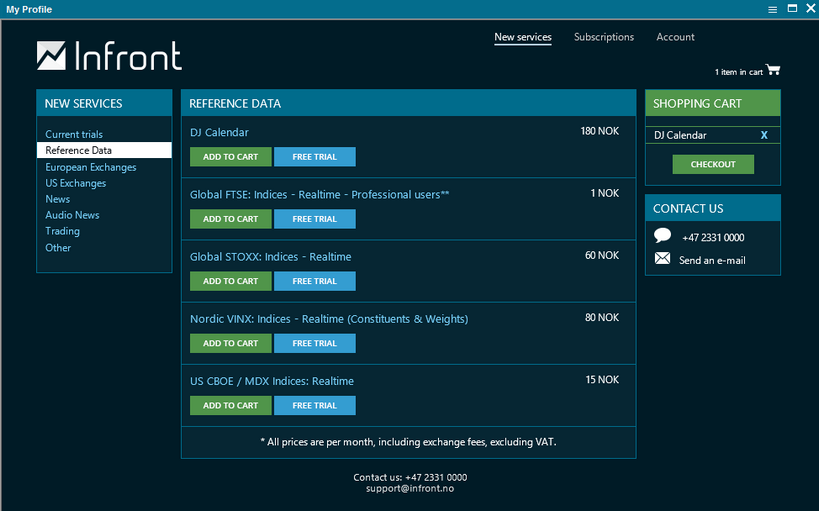819x511 pixels.
Task: Click the My Profile window title
Action: (x=29, y=9)
